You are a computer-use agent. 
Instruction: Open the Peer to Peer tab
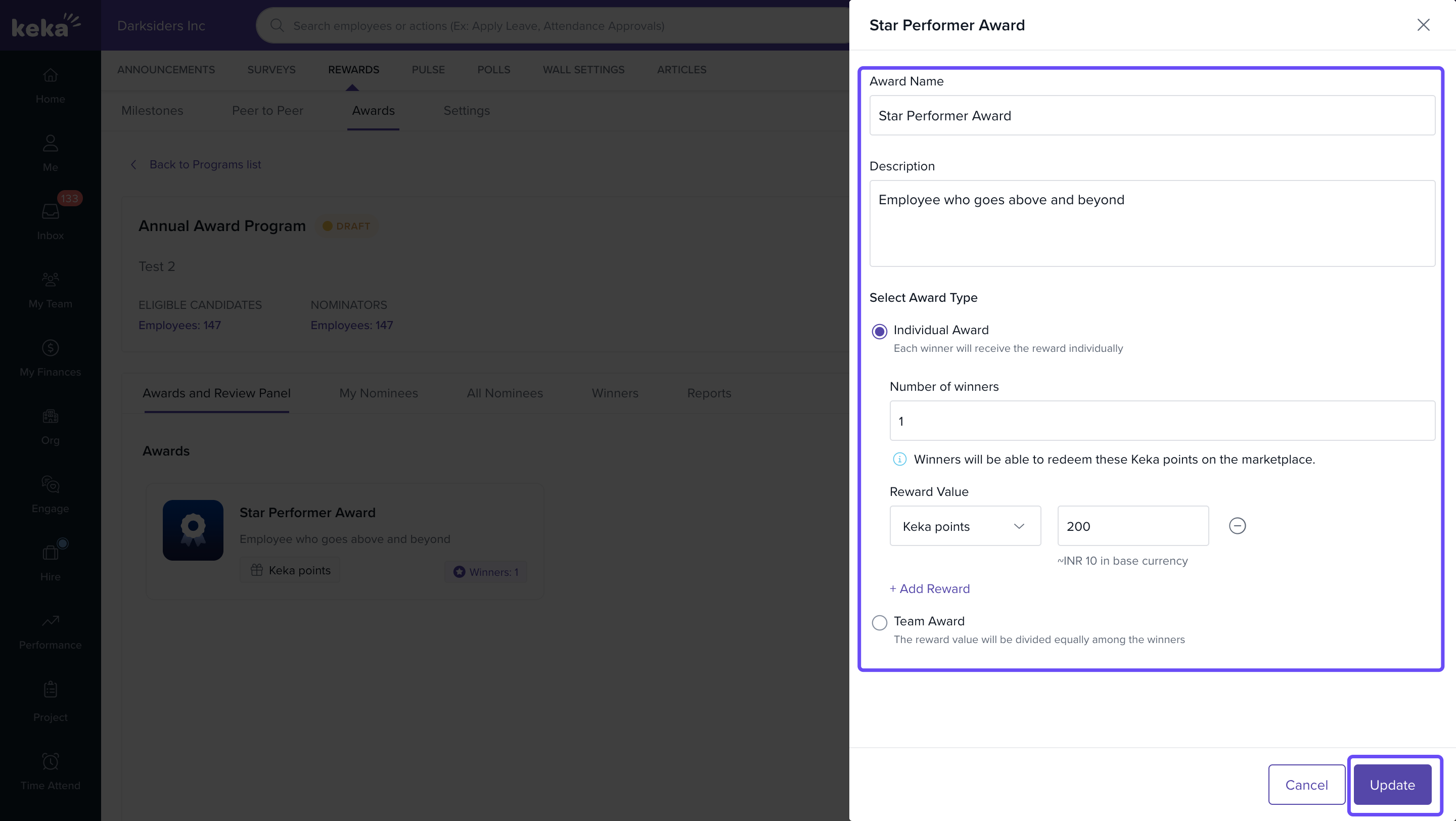click(267, 110)
